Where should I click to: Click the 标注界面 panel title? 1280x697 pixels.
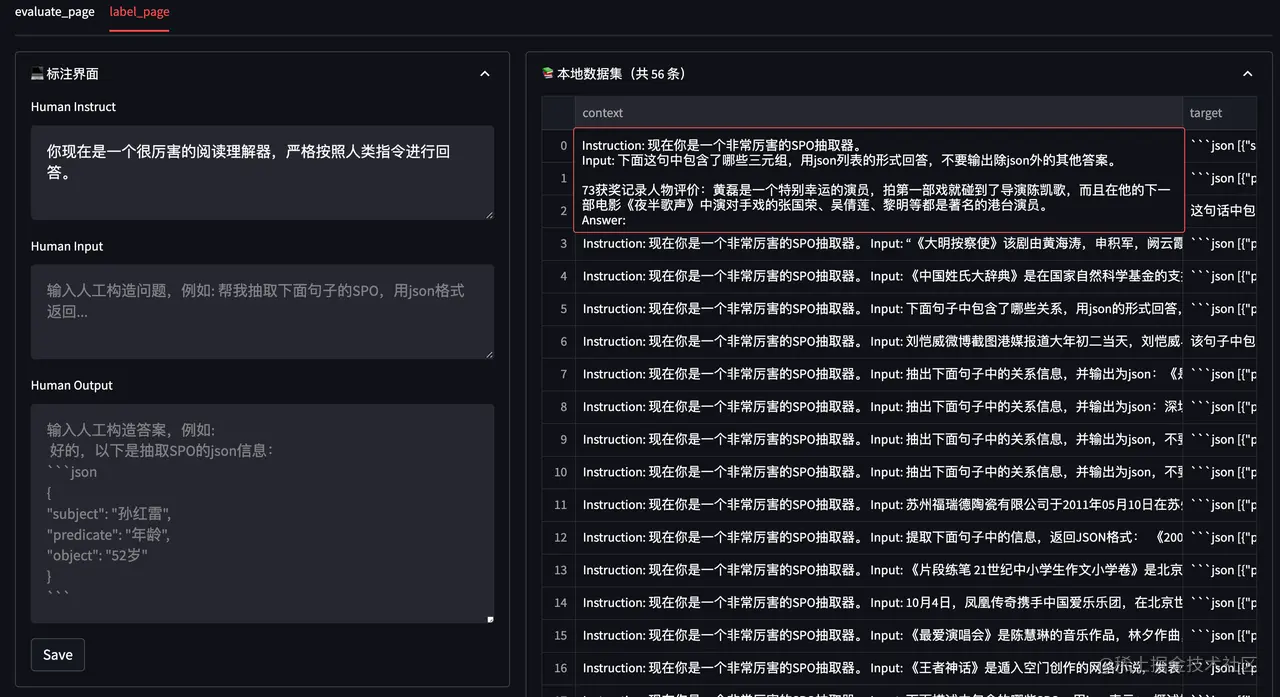click(72, 74)
